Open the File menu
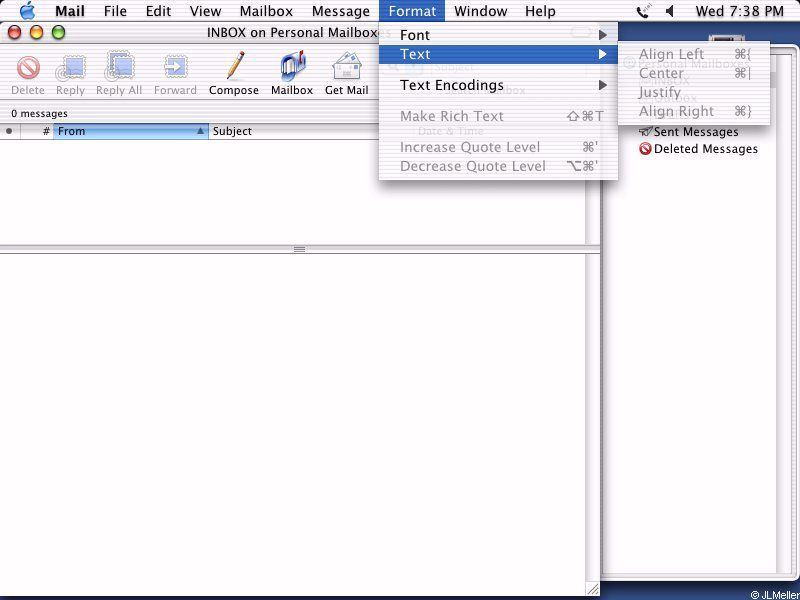Screen dimensions: 800x600 pyautogui.click(x=115, y=11)
